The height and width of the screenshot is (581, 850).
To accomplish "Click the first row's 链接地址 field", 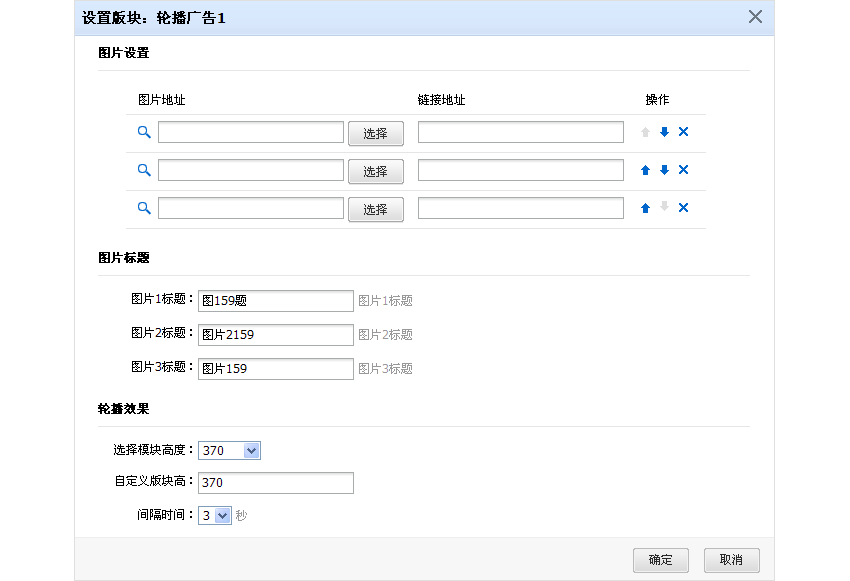I will pos(520,132).
